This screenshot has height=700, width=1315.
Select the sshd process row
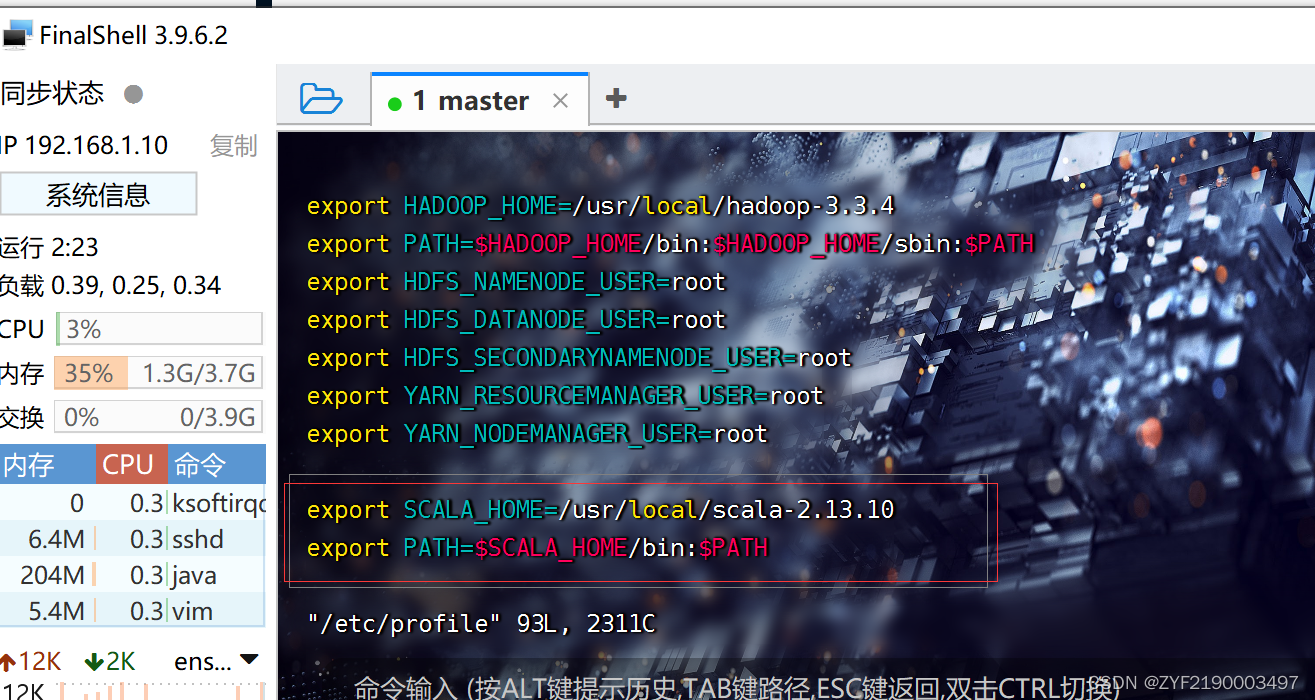(133, 539)
